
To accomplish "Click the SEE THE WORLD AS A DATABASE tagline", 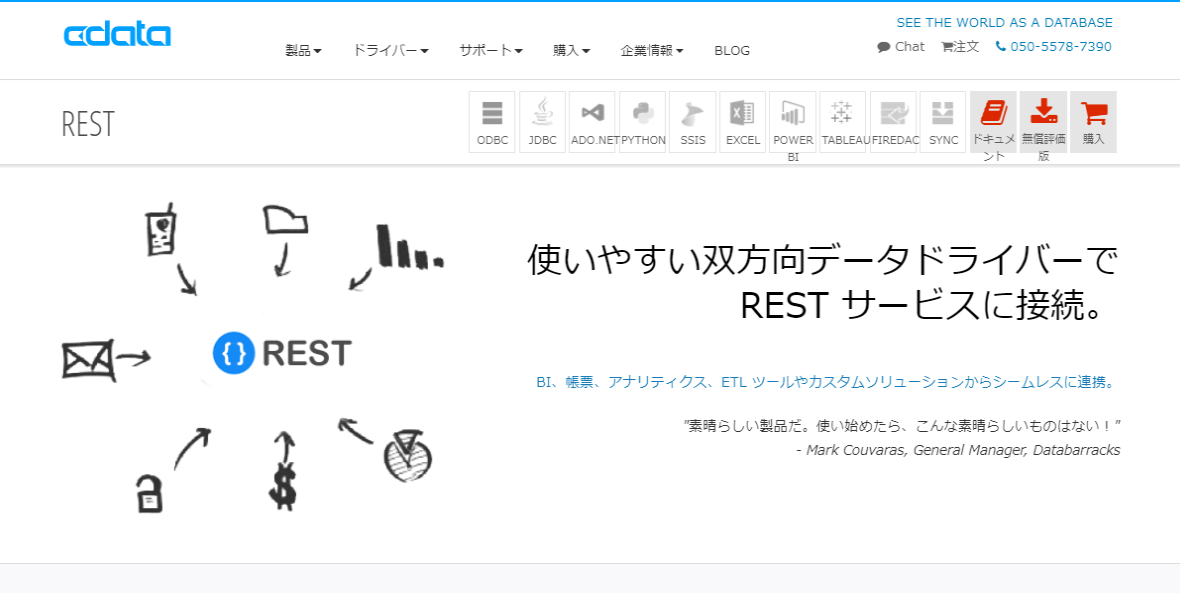I will click(x=1005, y=23).
